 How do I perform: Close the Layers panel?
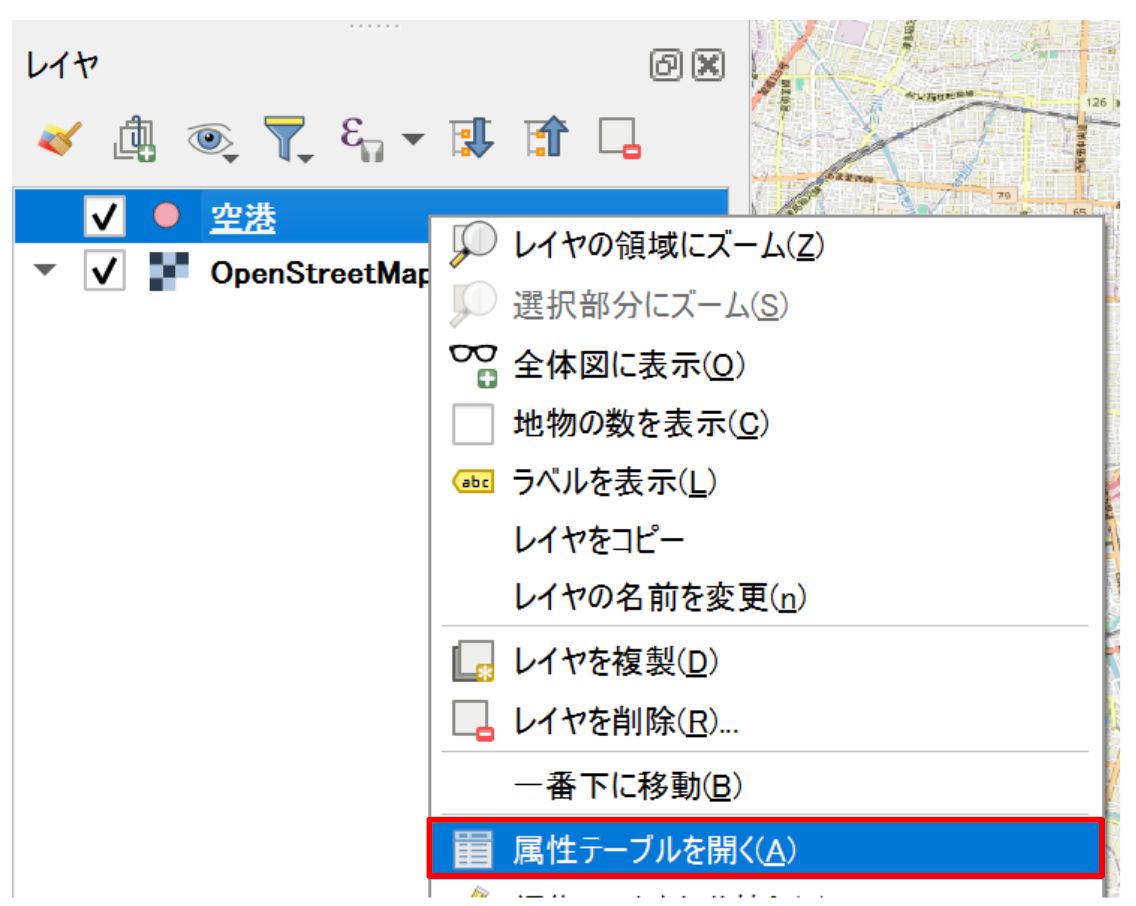pyautogui.click(x=708, y=65)
